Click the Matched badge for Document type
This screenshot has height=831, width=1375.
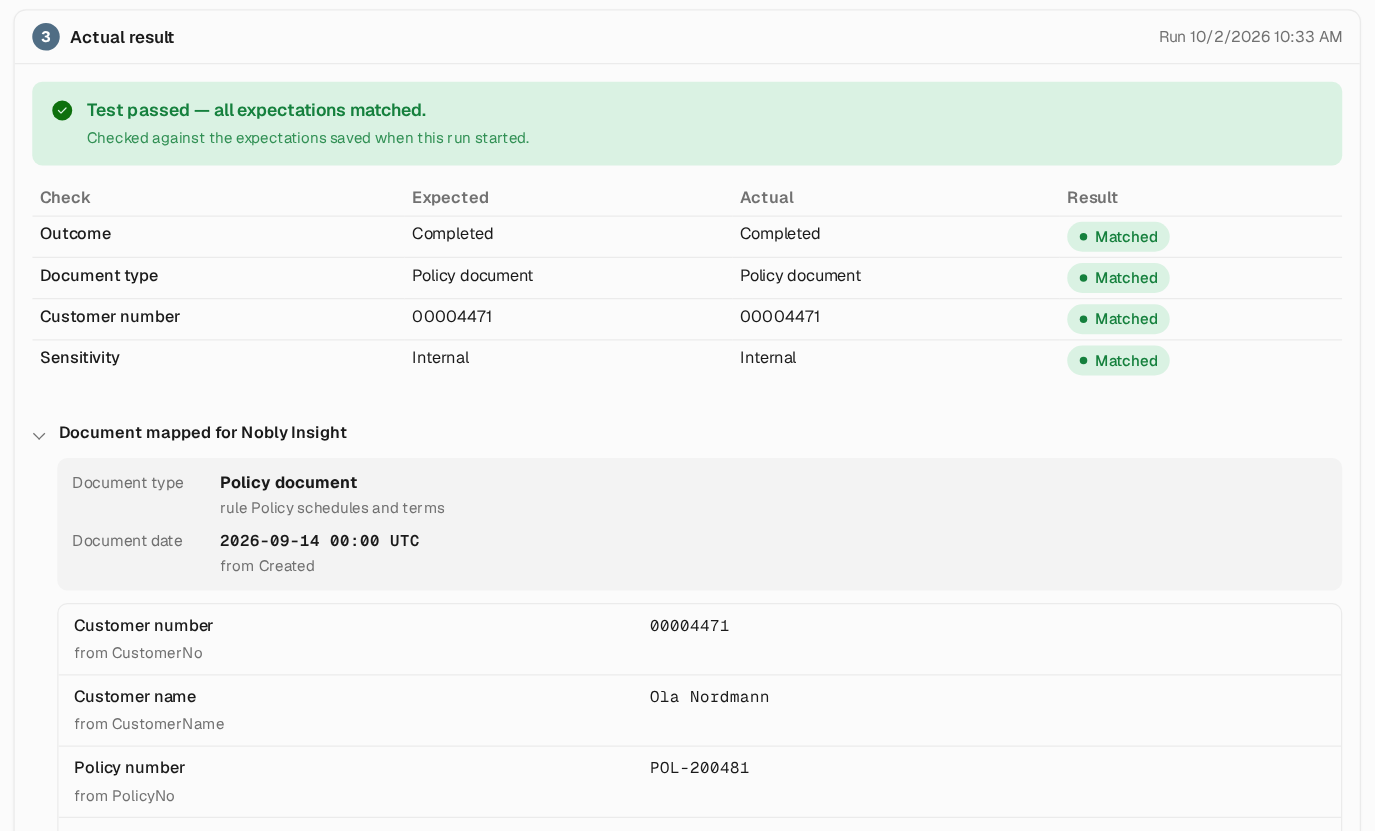1118,278
